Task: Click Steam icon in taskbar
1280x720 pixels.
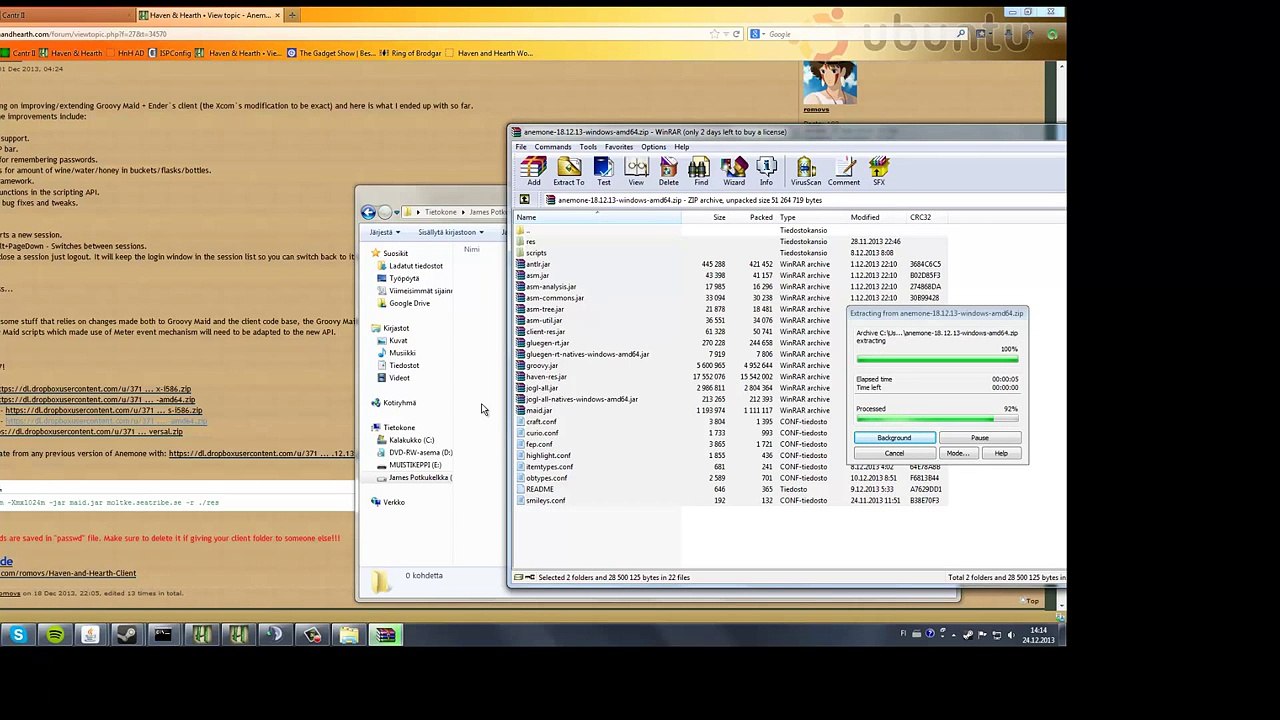Action: pyautogui.click(x=127, y=635)
